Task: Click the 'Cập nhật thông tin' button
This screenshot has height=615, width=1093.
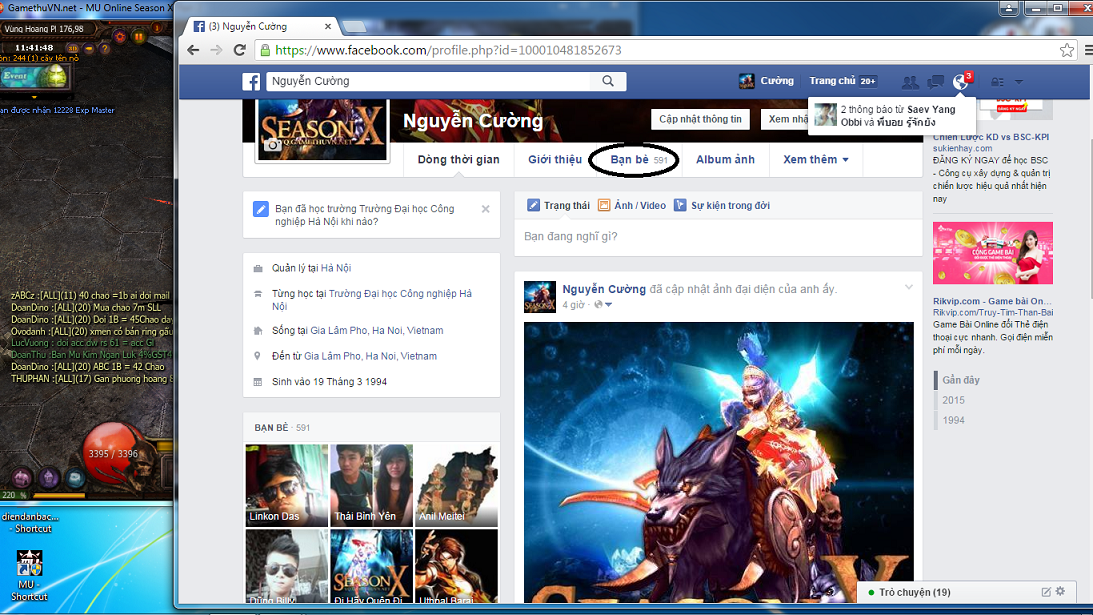Action: [x=700, y=119]
